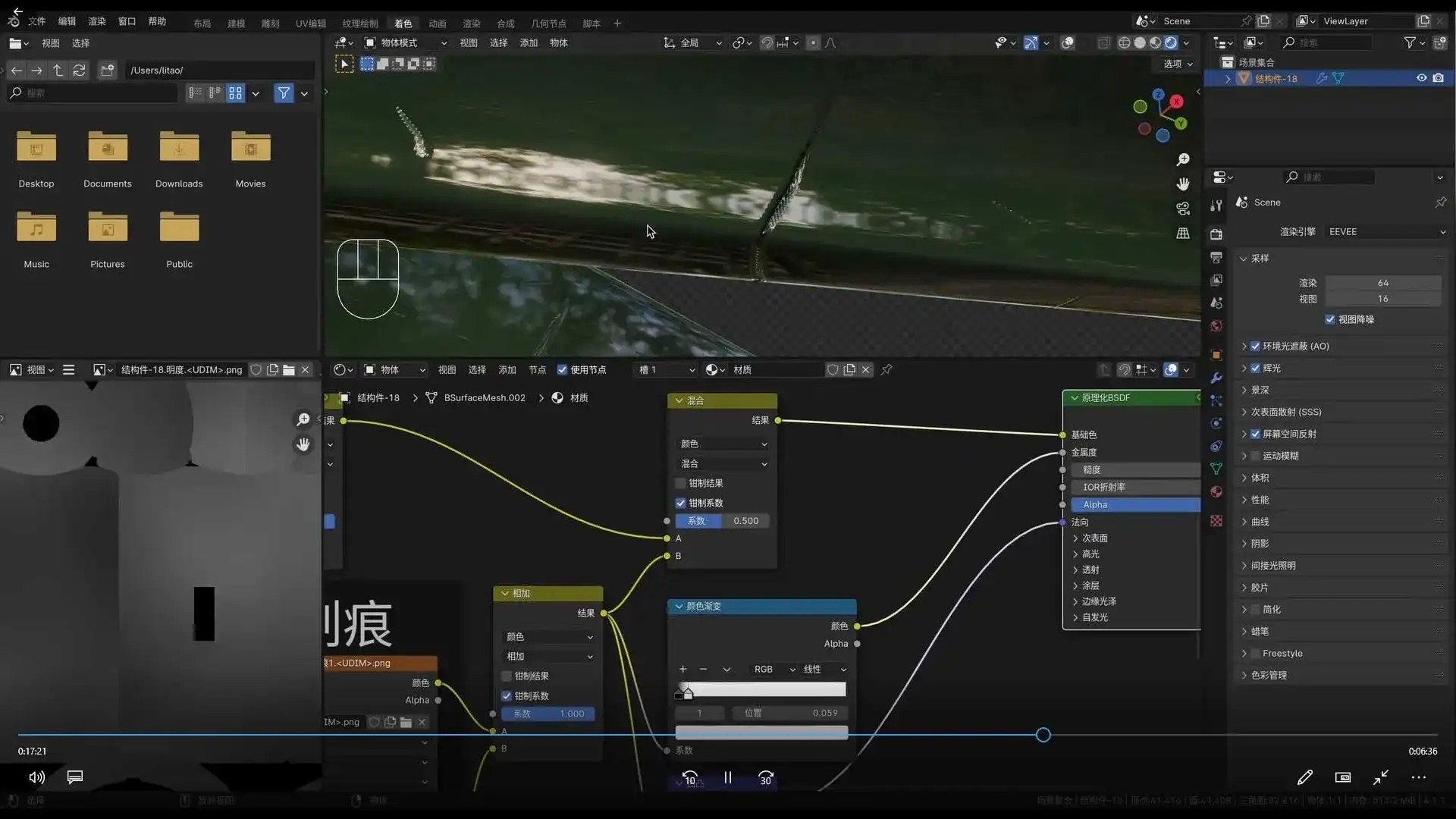Open the 文件 menu
The image size is (1456, 819).
point(36,21)
